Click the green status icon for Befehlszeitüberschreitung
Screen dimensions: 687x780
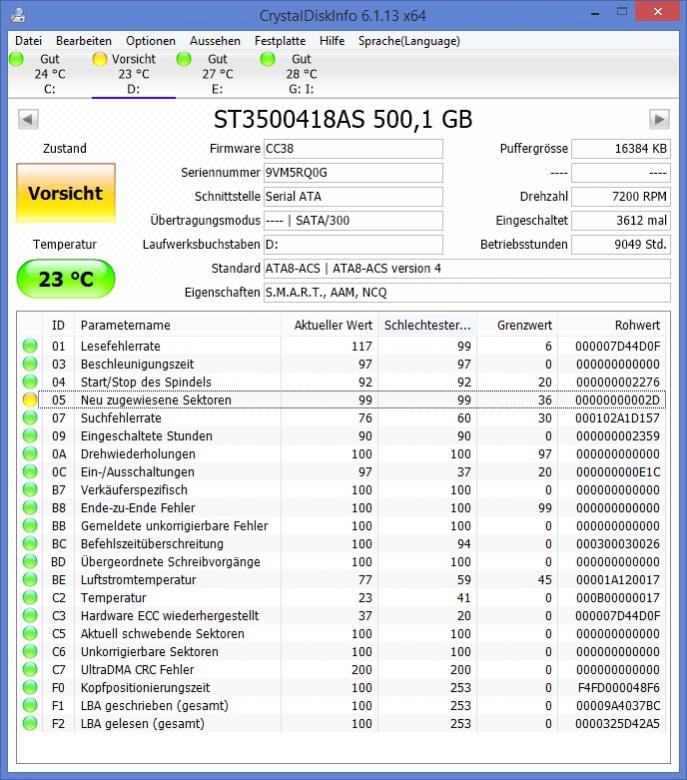point(30,544)
